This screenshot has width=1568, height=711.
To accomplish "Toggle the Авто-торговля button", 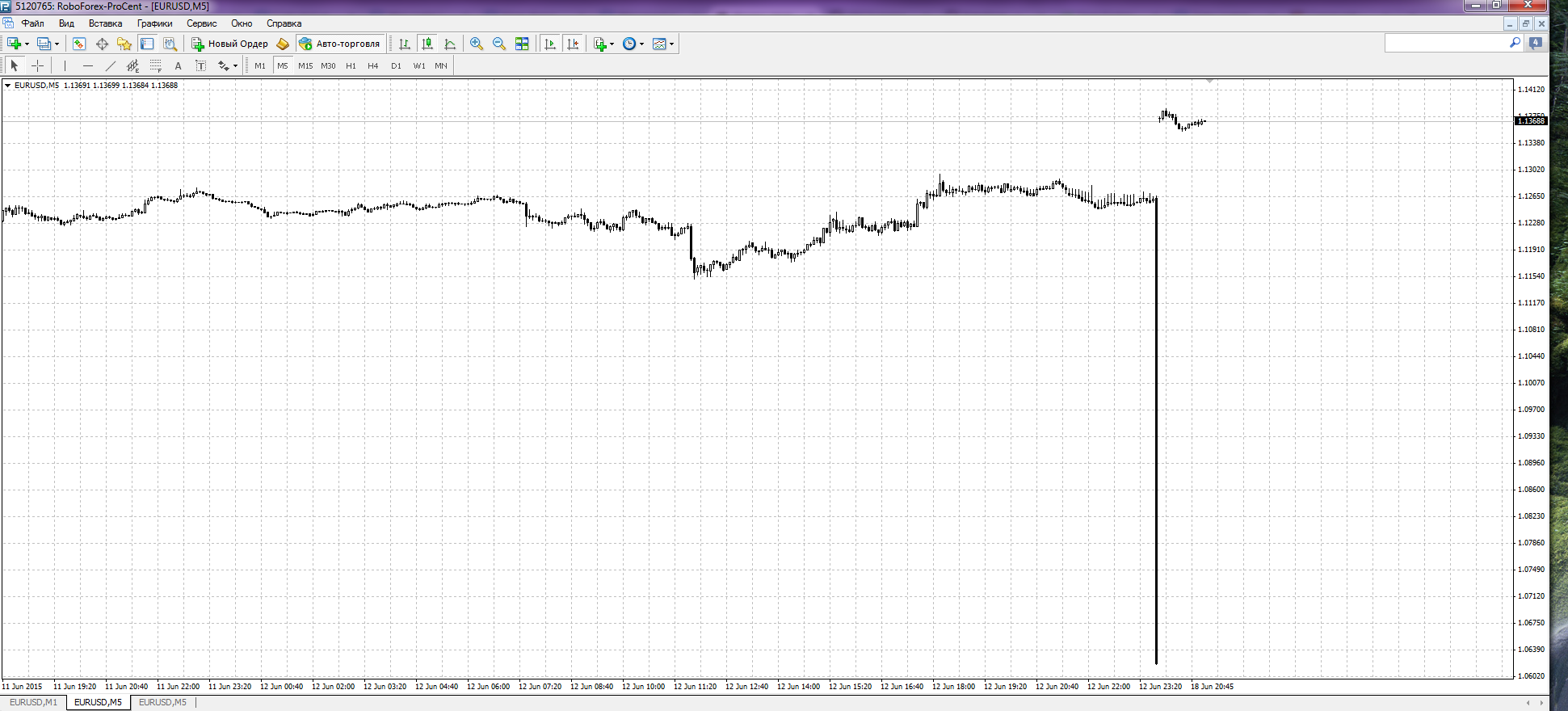I will pyautogui.click(x=339, y=44).
